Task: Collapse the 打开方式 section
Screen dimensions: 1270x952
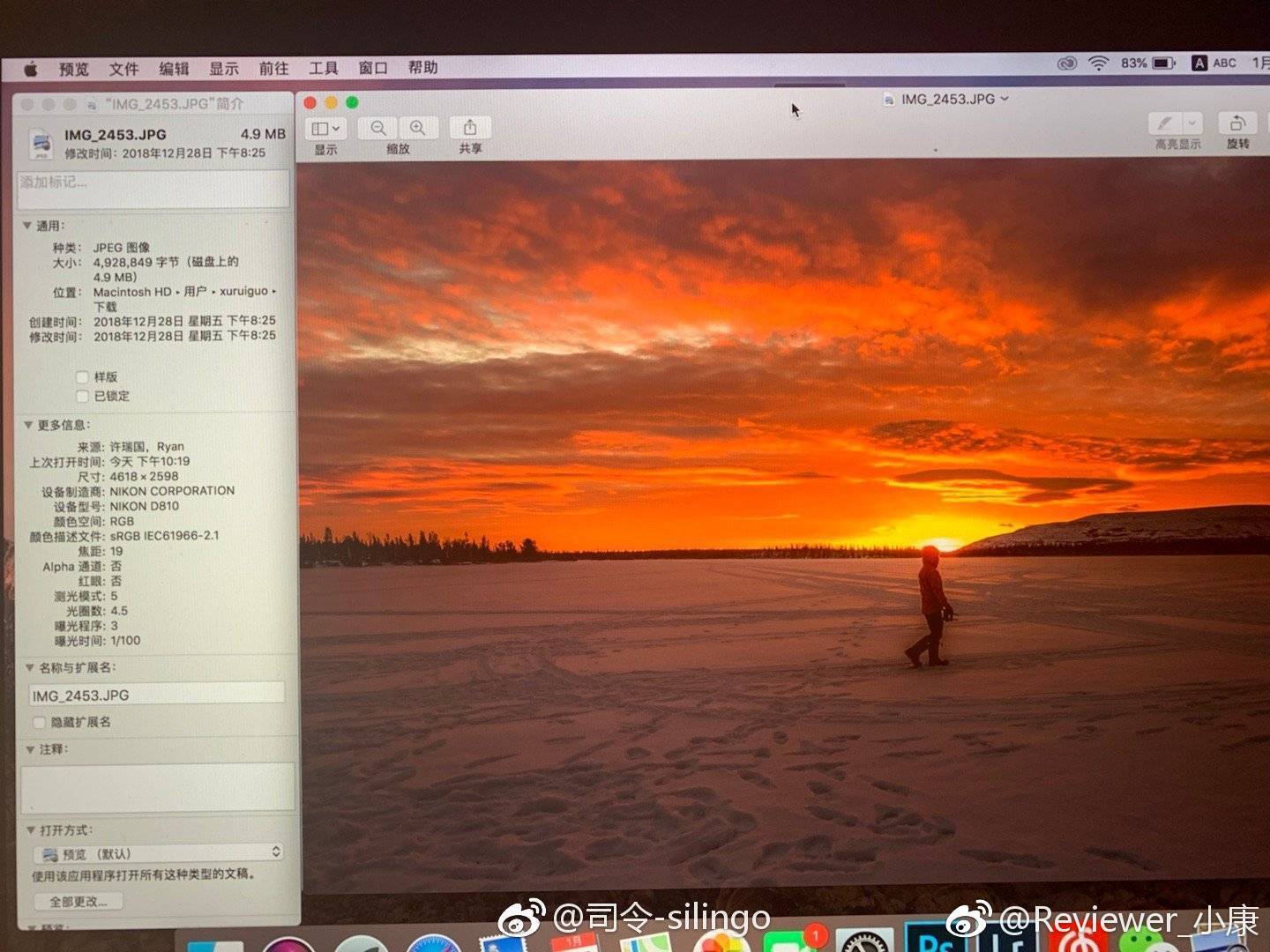Action: [x=31, y=831]
